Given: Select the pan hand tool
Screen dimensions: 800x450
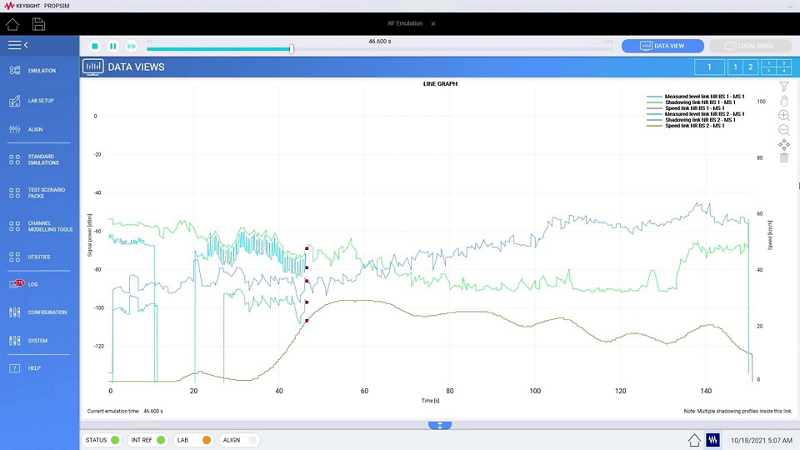Looking at the screenshot, I should (784, 101).
